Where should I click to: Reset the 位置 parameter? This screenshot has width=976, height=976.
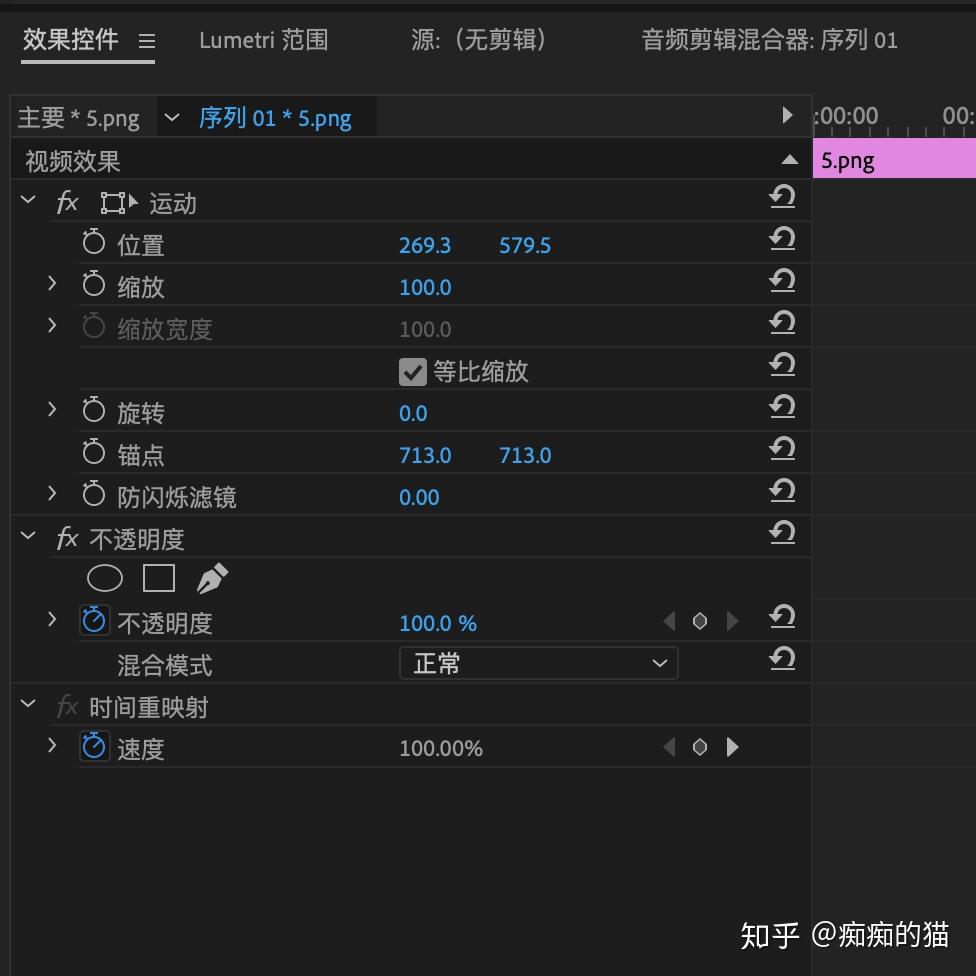tap(782, 240)
